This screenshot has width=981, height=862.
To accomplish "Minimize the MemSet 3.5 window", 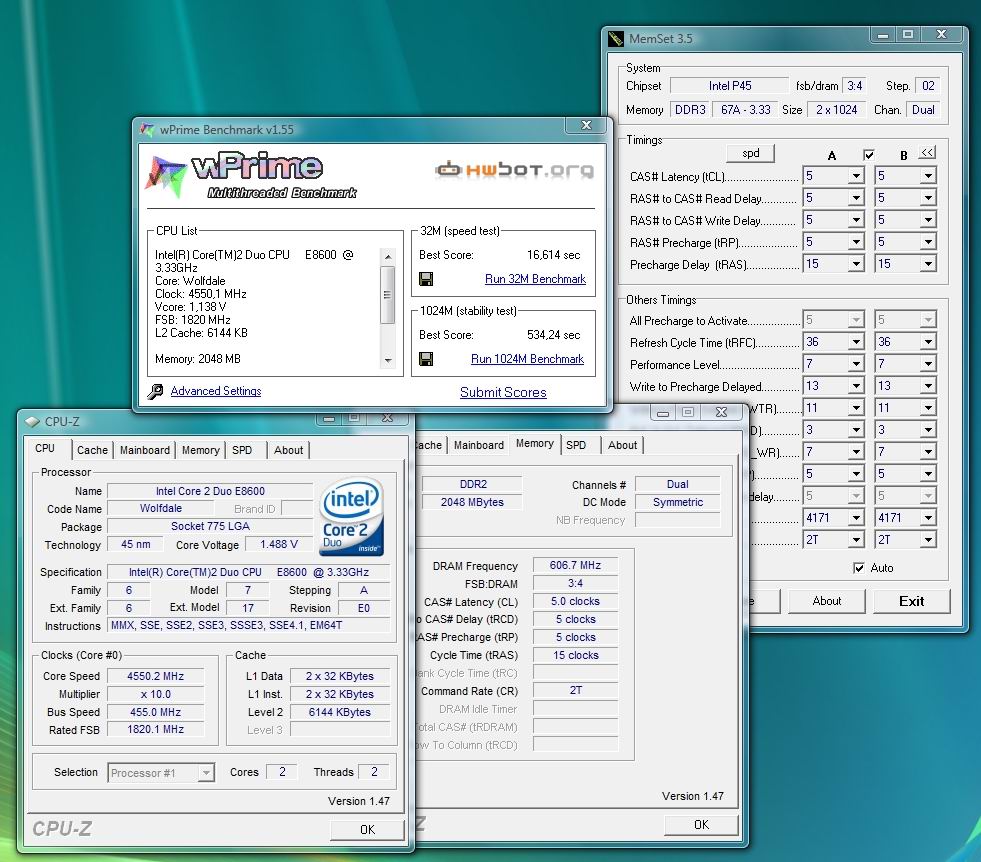I will (x=883, y=35).
